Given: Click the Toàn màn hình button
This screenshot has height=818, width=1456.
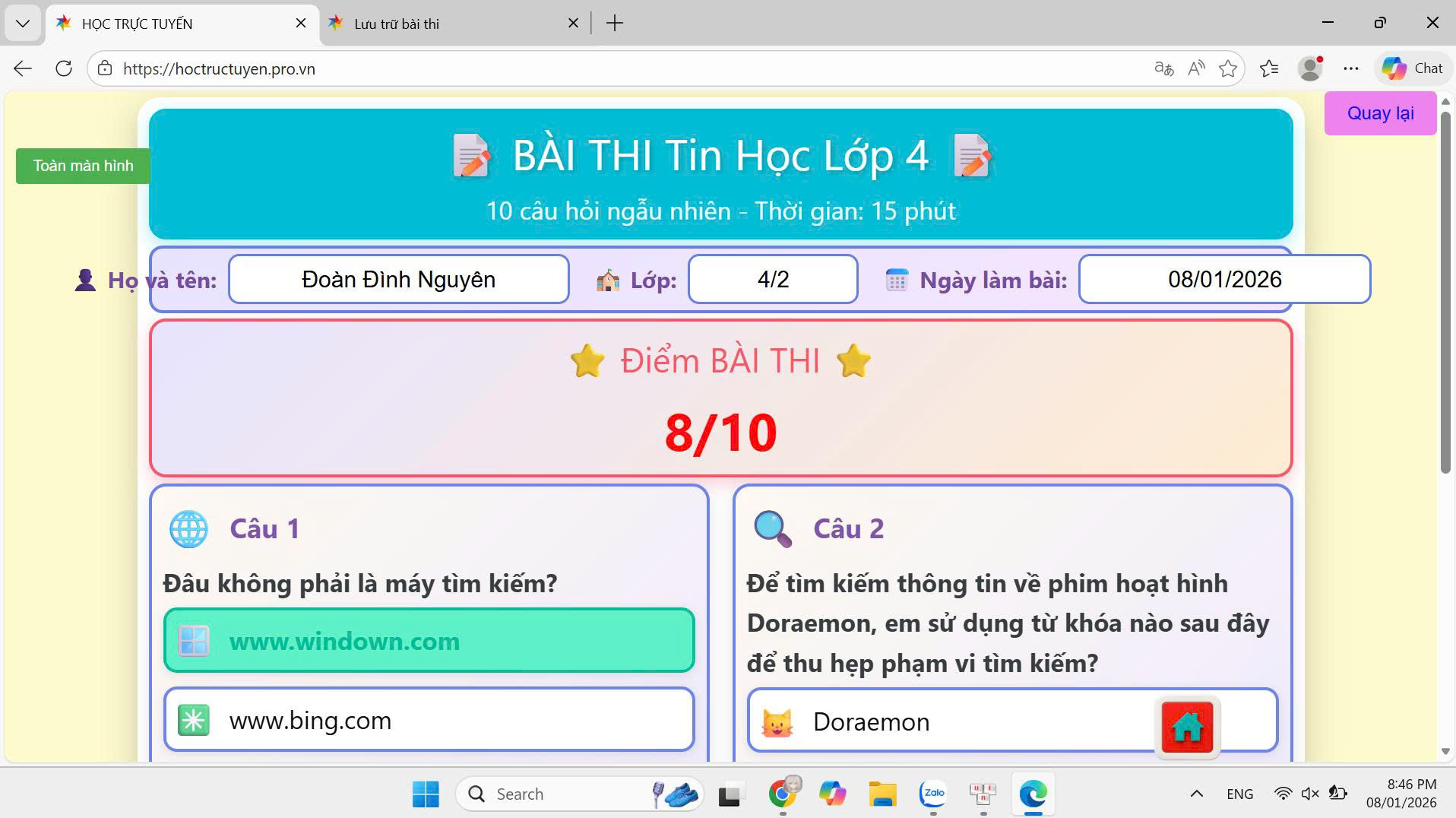Looking at the screenshot, I should [81, 165].
